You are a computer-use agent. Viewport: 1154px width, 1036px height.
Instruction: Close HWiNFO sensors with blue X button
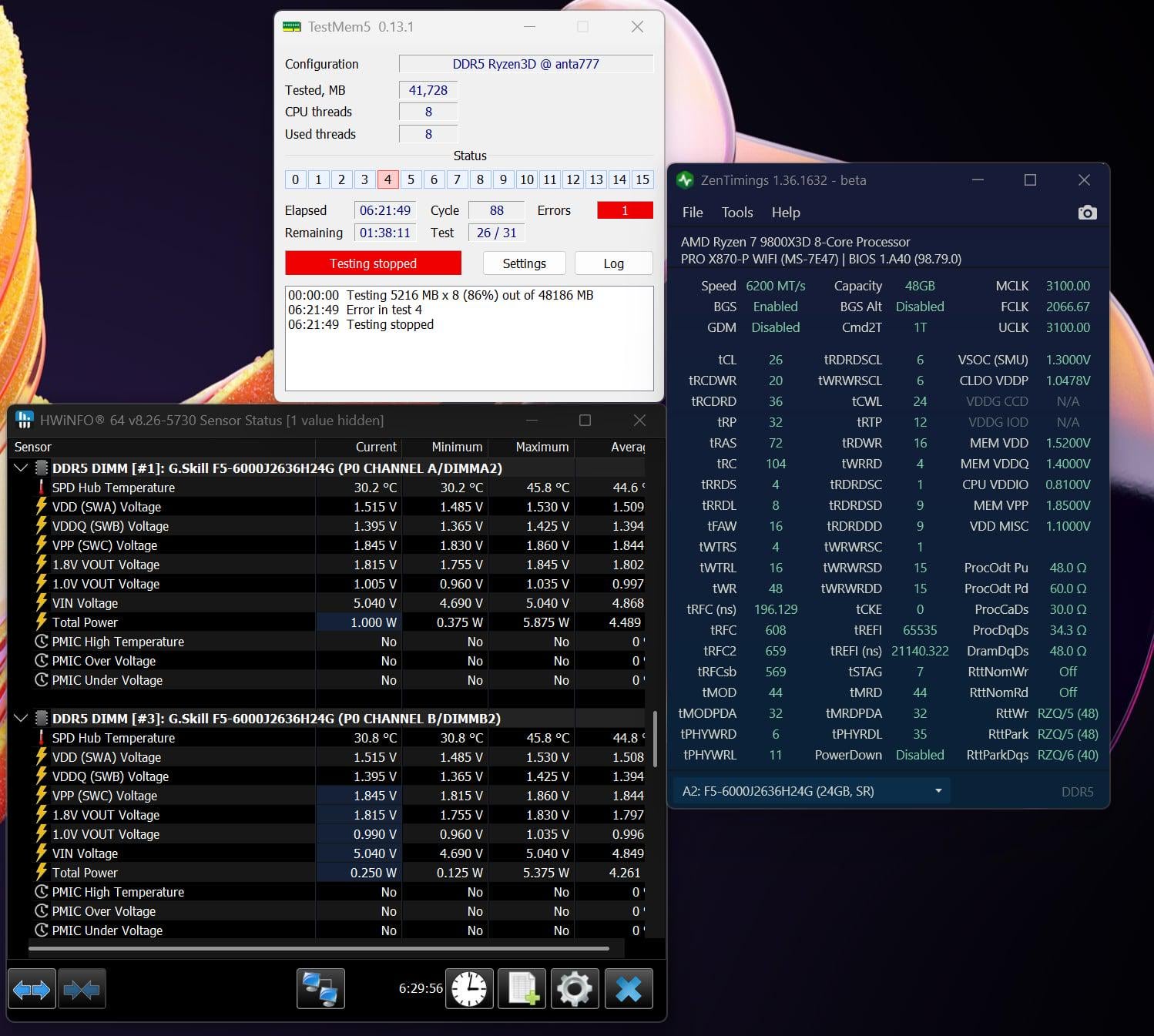pyautogui.click(x=629, y=989)
